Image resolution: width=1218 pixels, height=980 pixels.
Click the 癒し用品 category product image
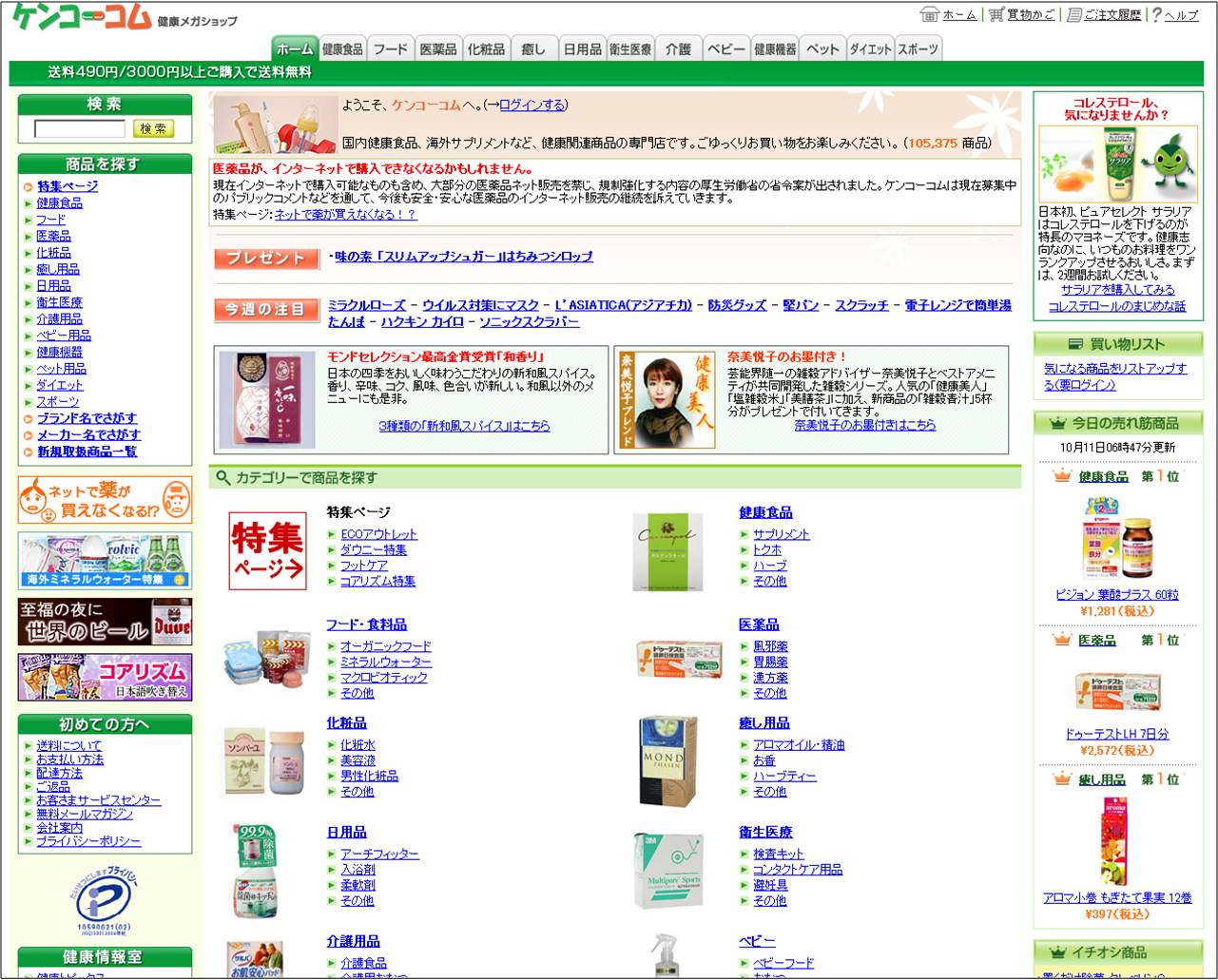[x=669, y=761]
